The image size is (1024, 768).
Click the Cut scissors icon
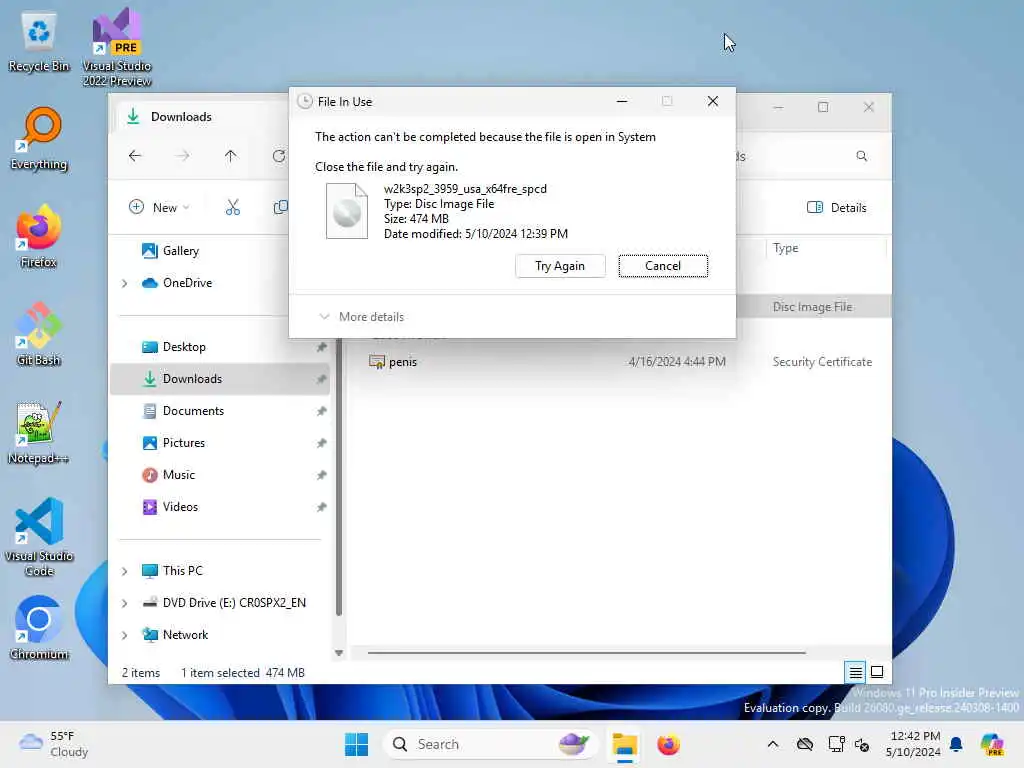tap(232, 208)
